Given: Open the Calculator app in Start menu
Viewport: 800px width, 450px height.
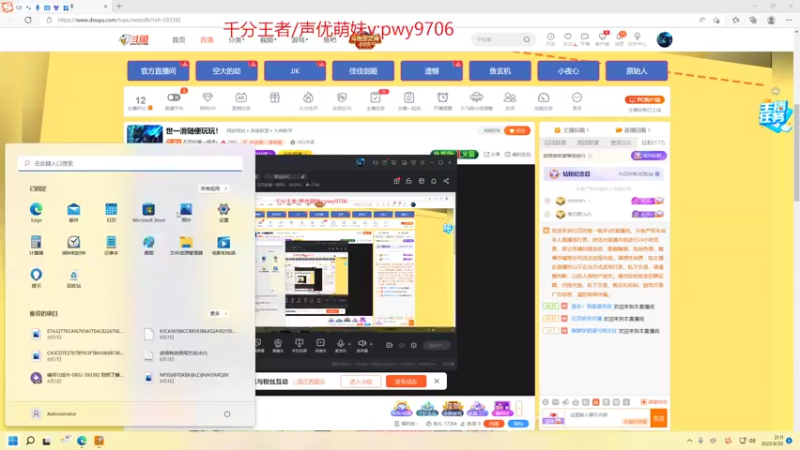Looking at the screenshot, I should click(x=36, y=245).
